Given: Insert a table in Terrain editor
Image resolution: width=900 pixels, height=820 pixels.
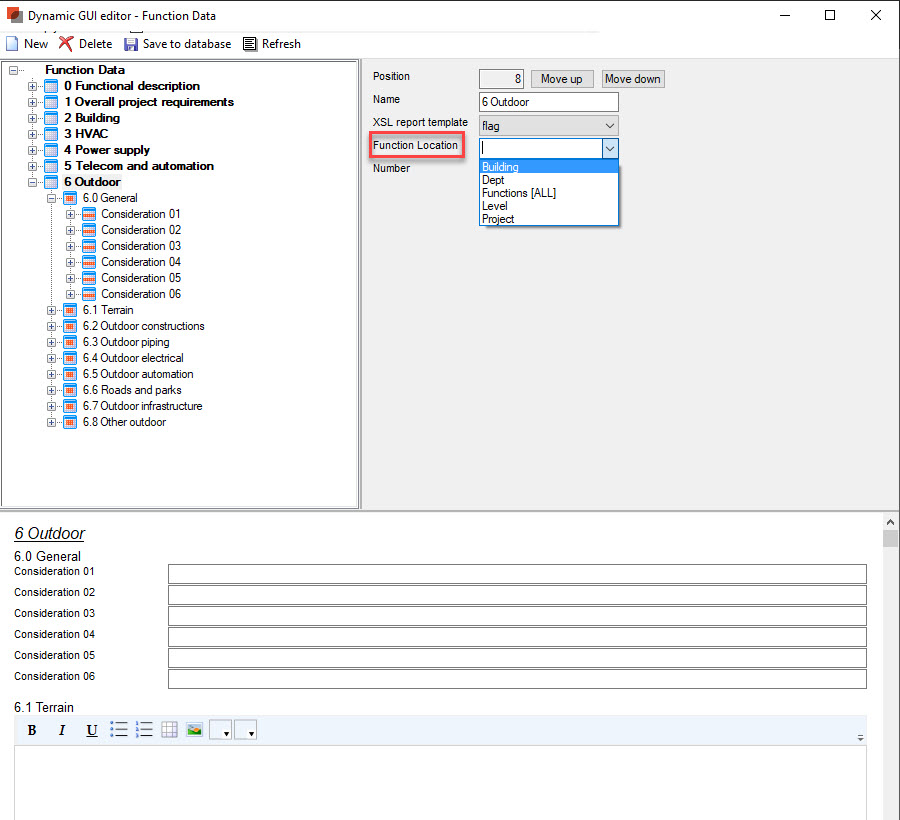Looking at the screenshot, I should [x=169, y=730].
